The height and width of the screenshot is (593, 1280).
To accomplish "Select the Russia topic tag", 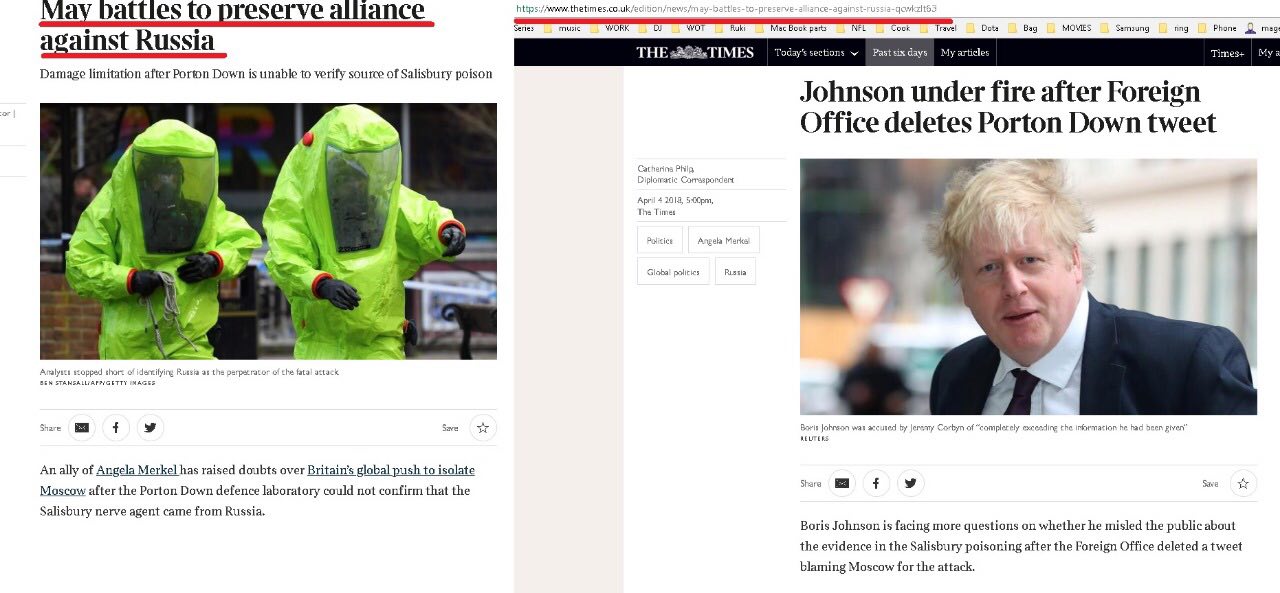I will tap(735, 271).
